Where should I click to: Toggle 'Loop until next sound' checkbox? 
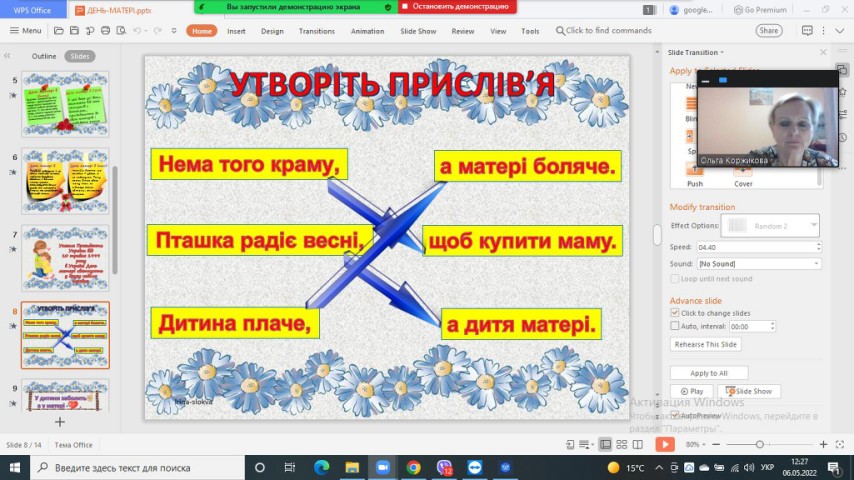click(675, 279)
